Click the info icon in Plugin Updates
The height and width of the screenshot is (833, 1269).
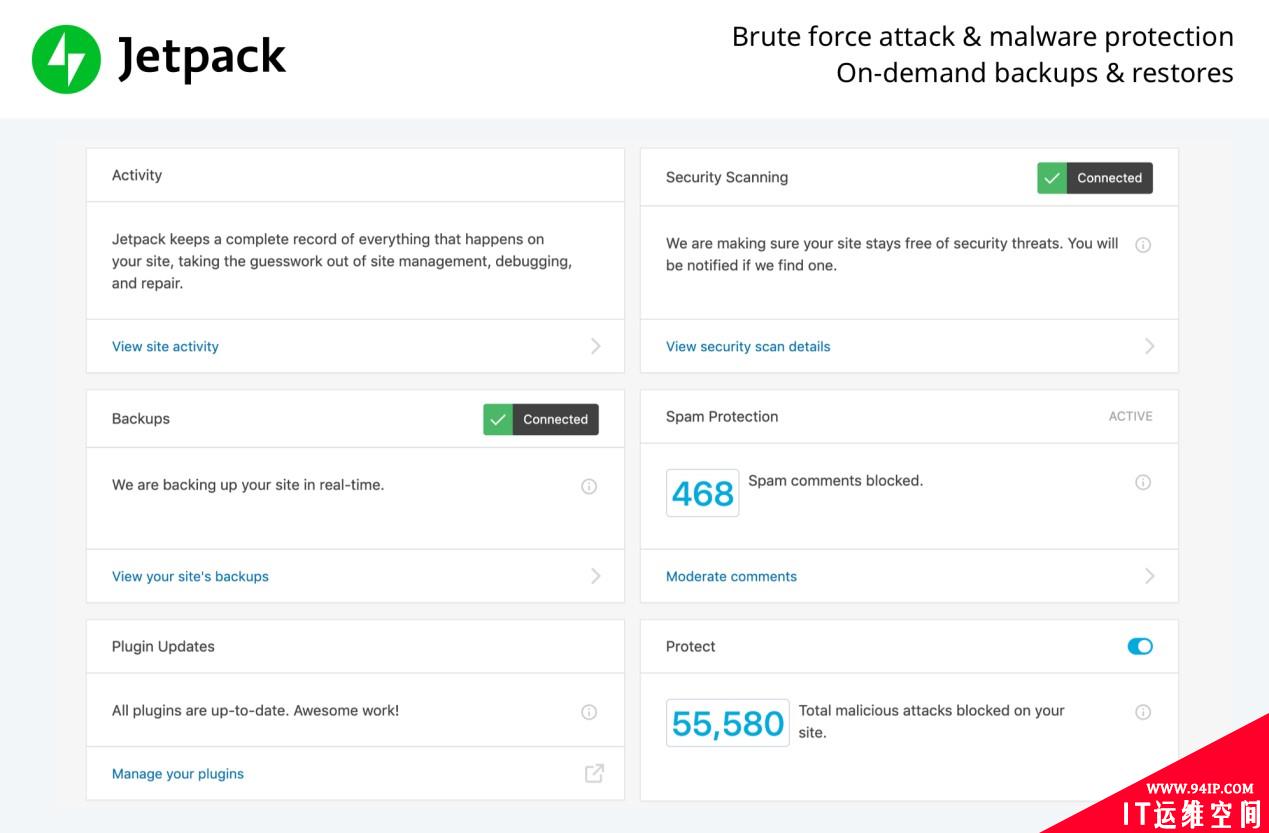tap(589, 712)
